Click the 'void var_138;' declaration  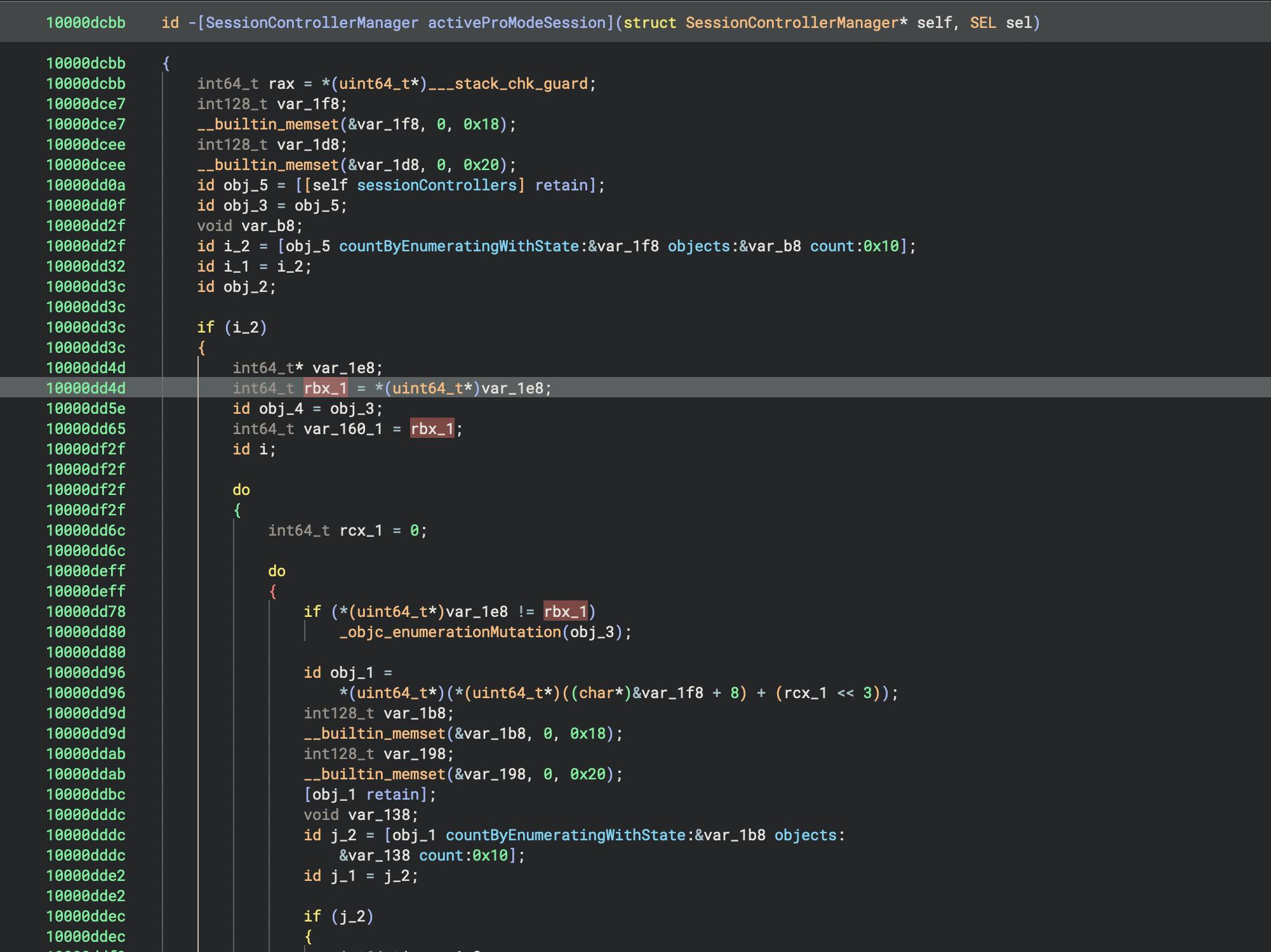click(361, 815)
